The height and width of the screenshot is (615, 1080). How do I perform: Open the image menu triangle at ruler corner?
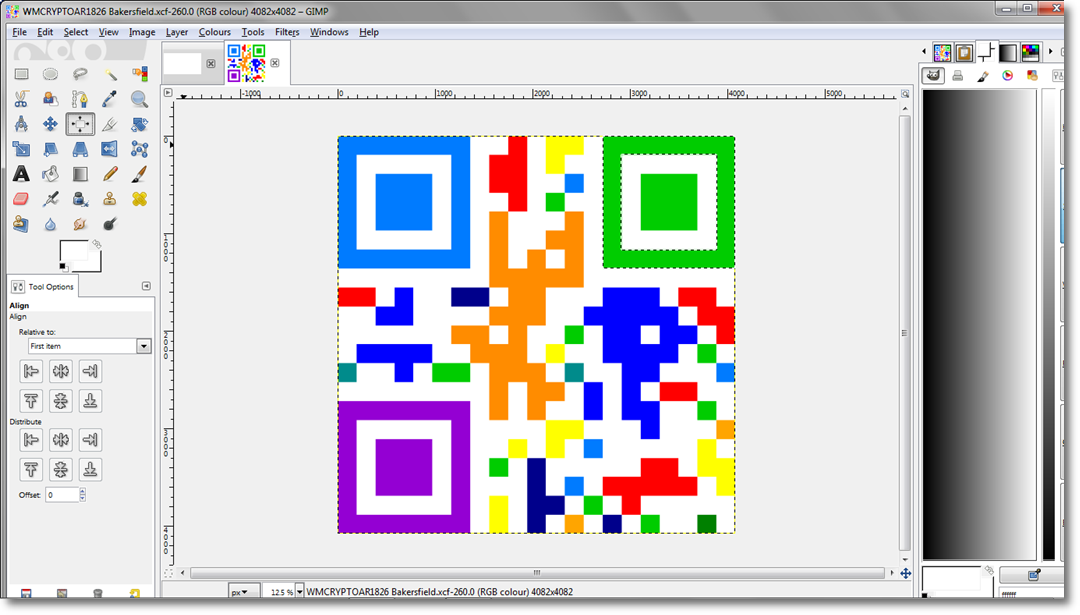[168, 92]
